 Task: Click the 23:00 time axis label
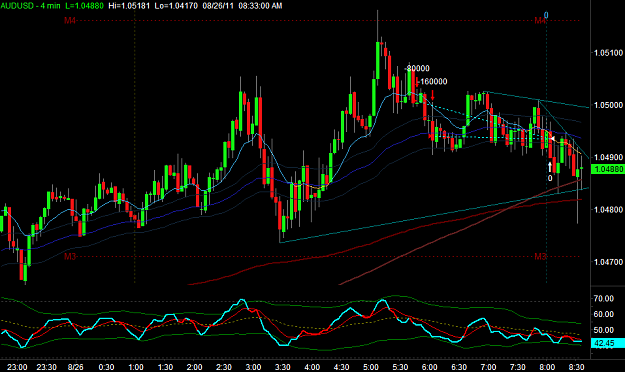click(18, 367)
